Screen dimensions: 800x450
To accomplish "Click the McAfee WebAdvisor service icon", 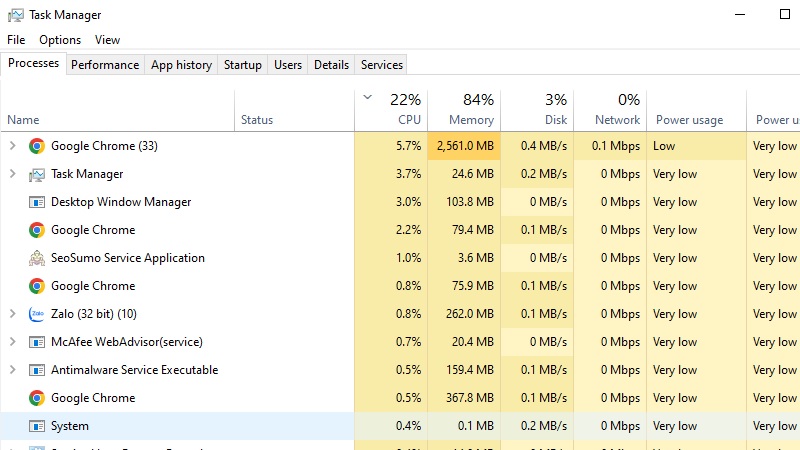I will pyautogui.click(x=37, y=342).
